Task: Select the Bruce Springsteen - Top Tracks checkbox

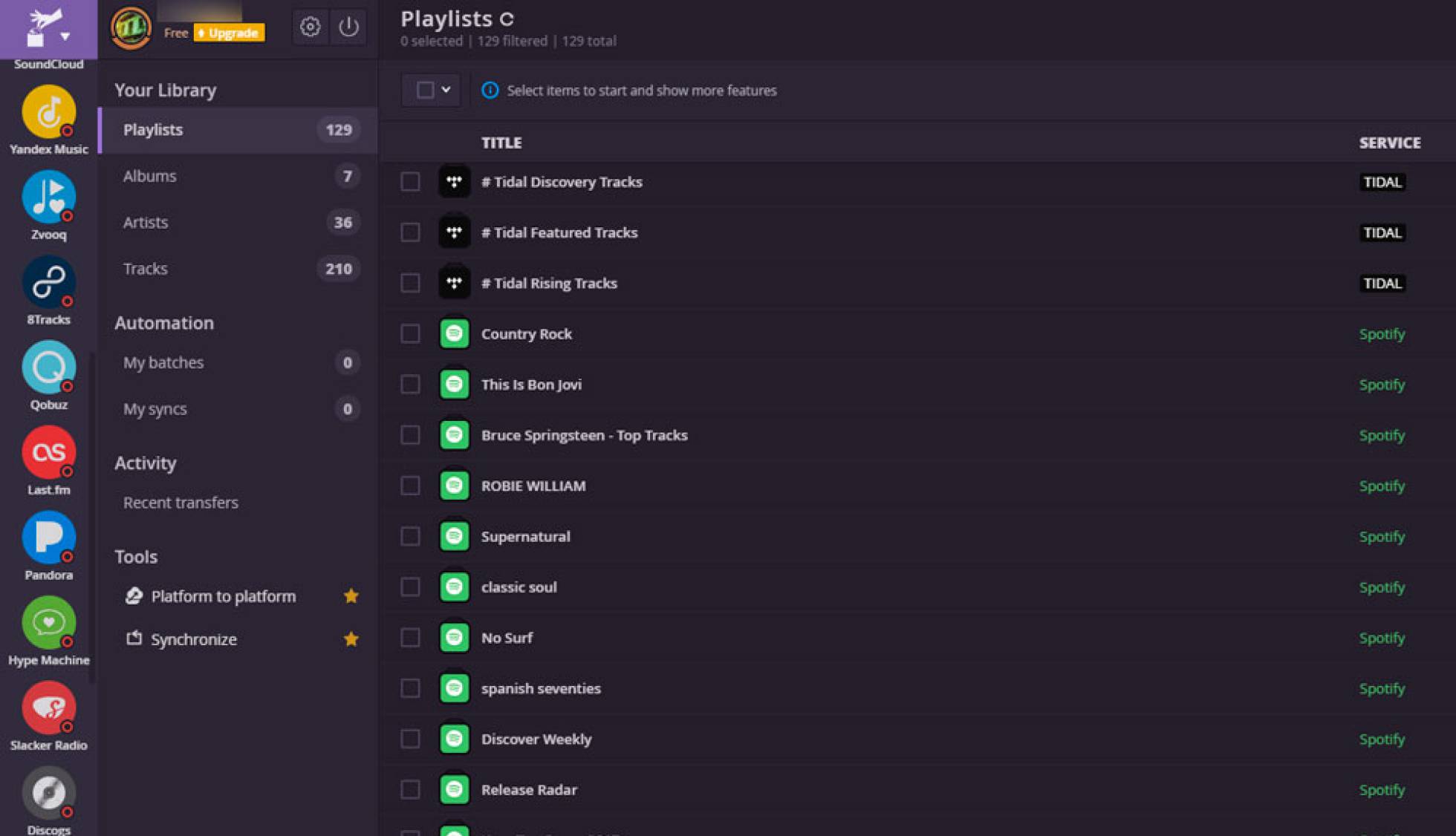Action: 410,435
